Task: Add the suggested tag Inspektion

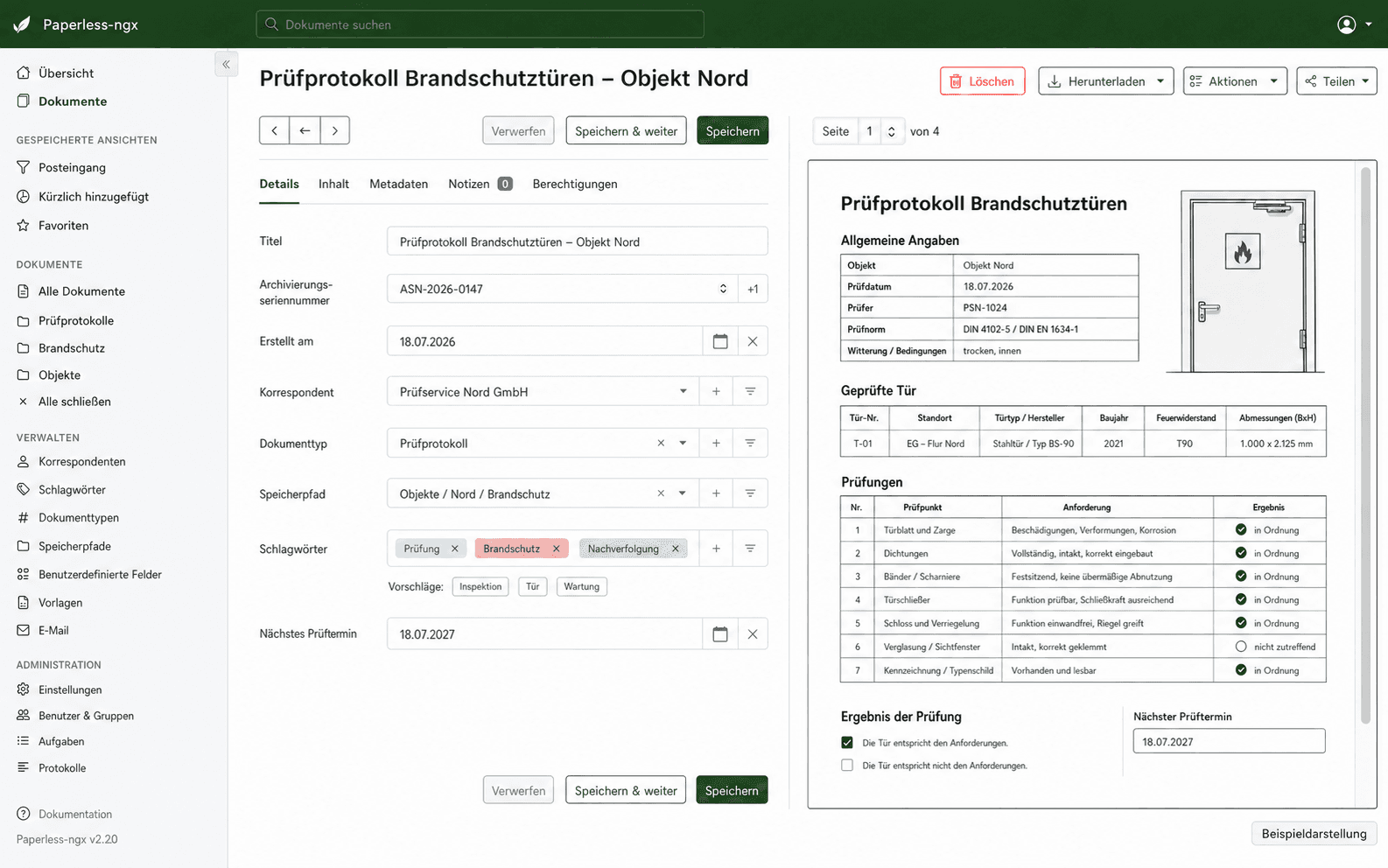Action: [480, 586]
